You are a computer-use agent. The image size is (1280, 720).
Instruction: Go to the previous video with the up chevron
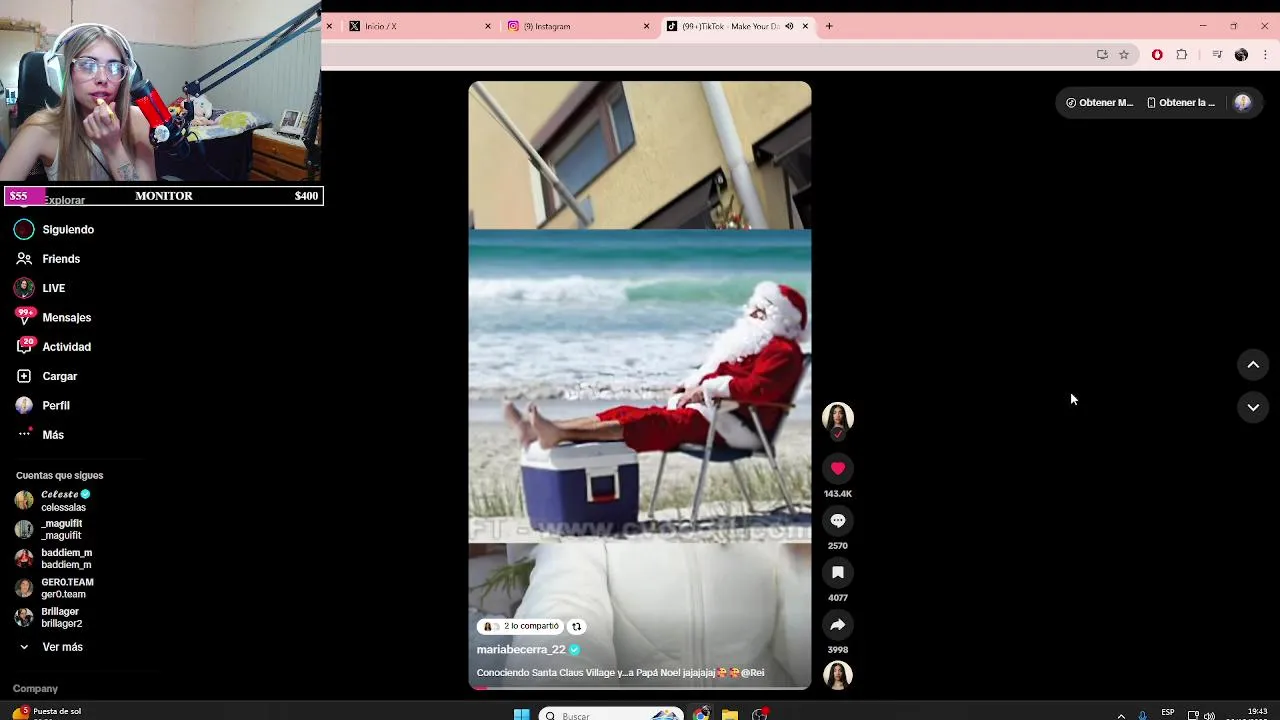click(x=1253, y=365)
